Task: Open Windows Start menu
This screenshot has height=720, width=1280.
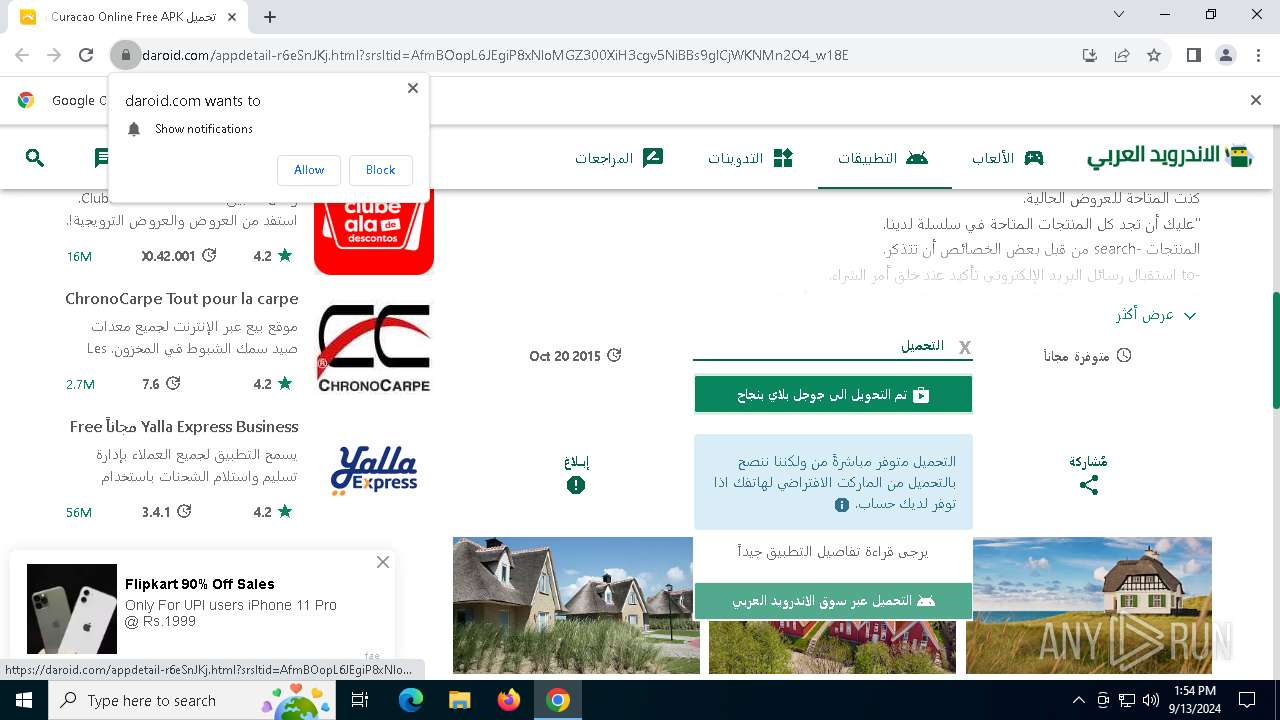Action: (23, 700)
